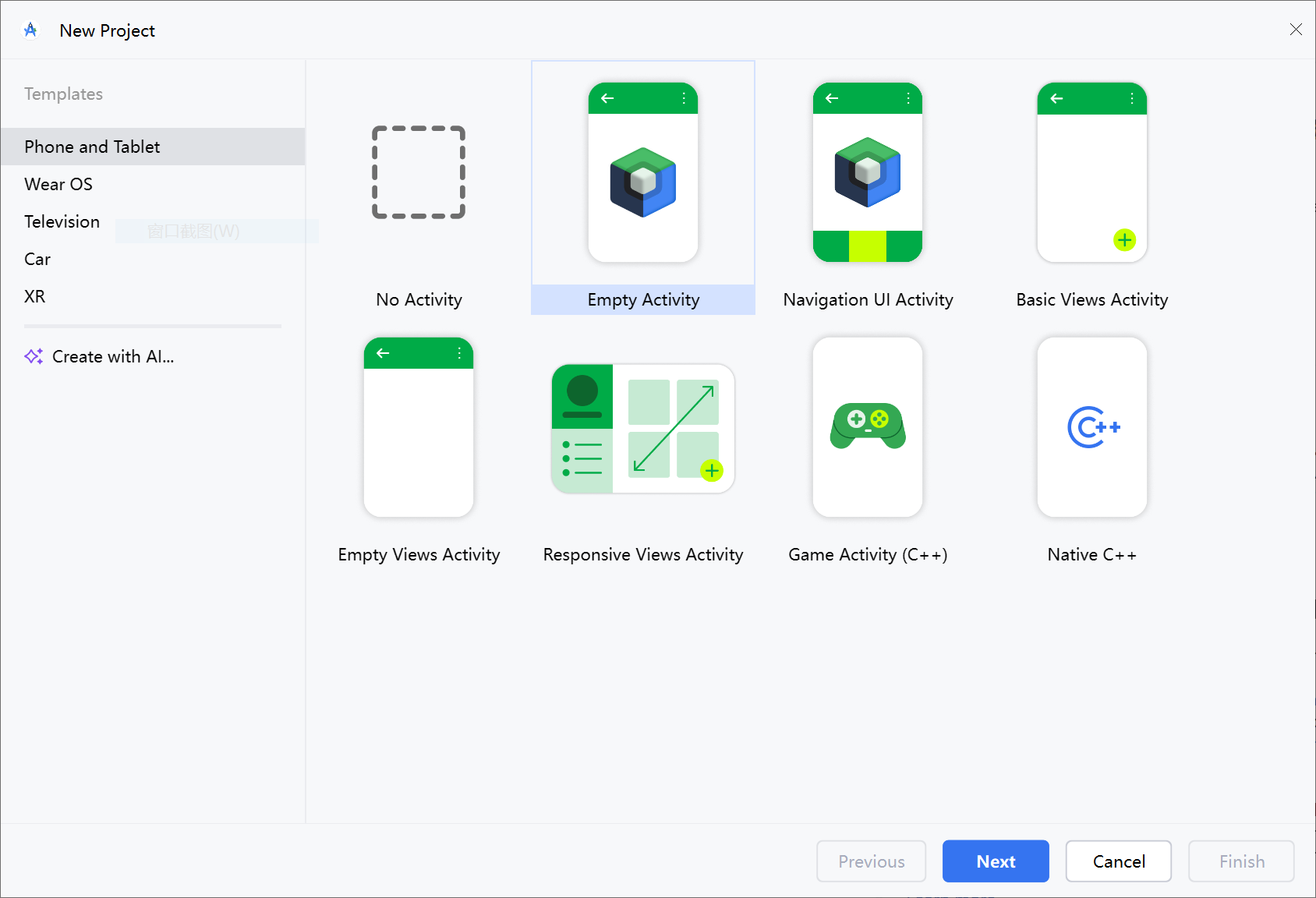Choose the Empty Activity template thumbnail
Image resolution: width=1316 pixels, height=898 pixels.
point(643,172)
